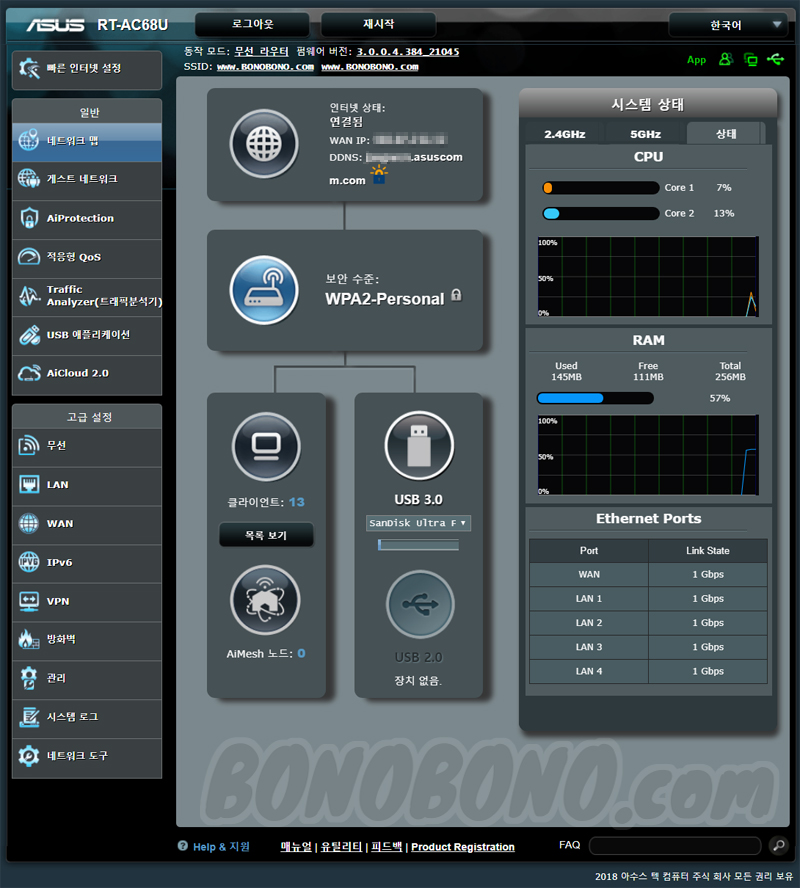Open the SanDisk Ultra device dropdown
800x888 pixels.
click(x=418, y=523)
